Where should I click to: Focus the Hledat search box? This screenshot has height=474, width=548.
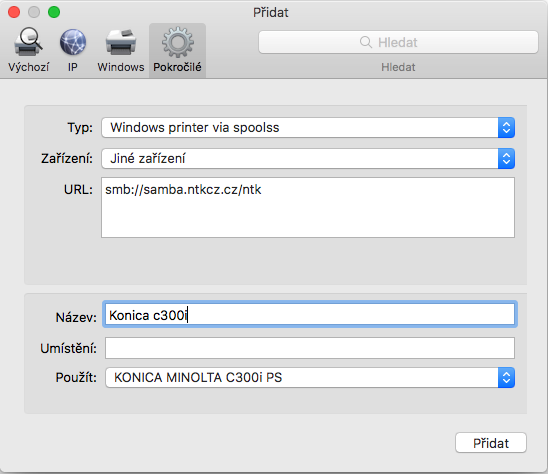click(x=398, y=42)
